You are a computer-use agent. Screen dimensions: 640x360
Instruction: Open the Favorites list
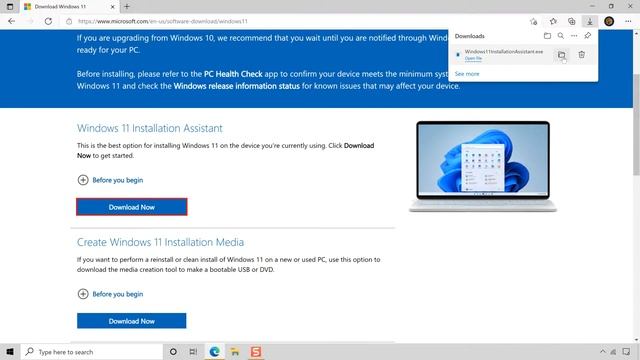pos(553,21)
